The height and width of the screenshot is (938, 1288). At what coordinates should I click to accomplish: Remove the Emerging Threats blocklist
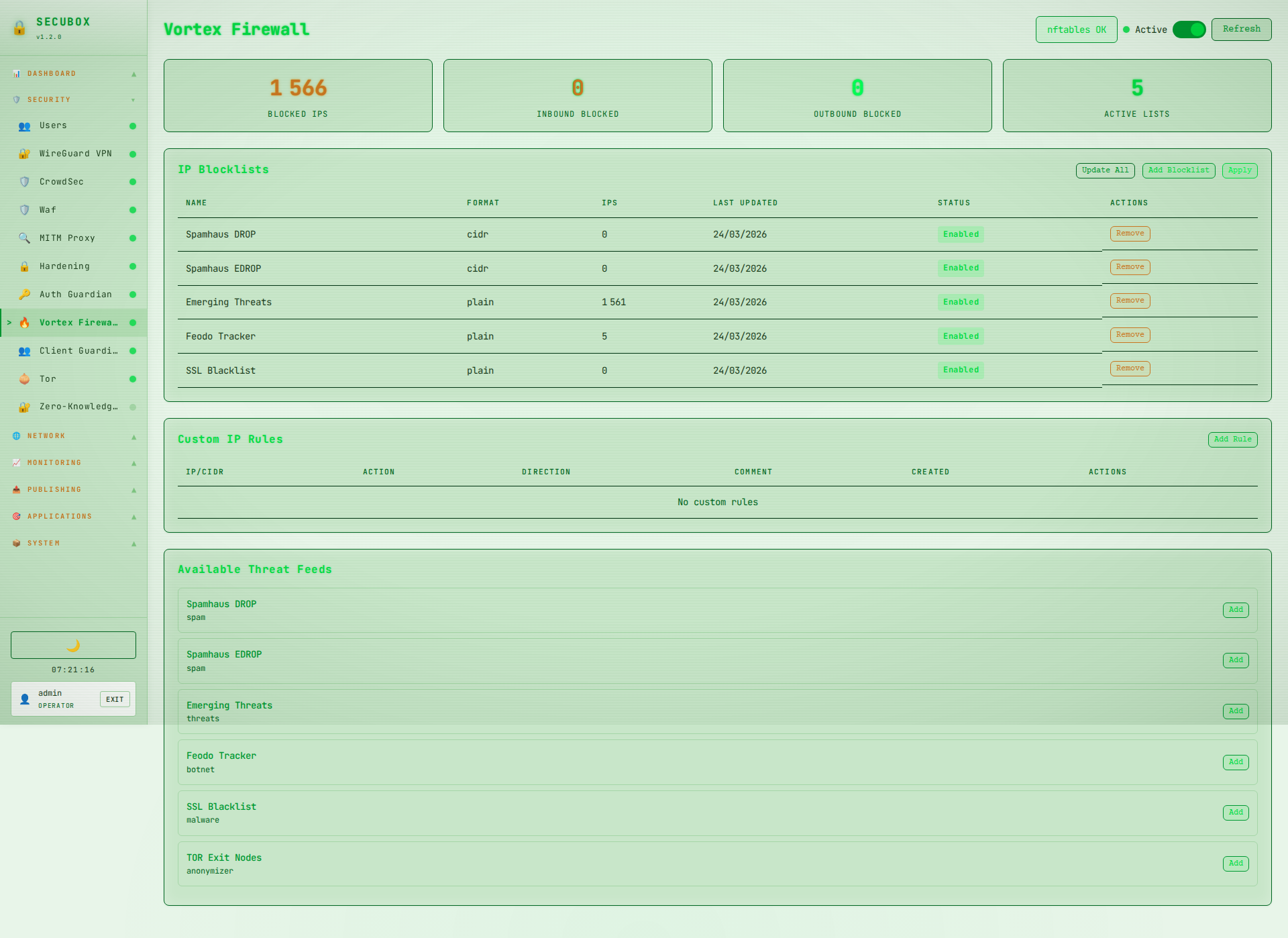1130,301
